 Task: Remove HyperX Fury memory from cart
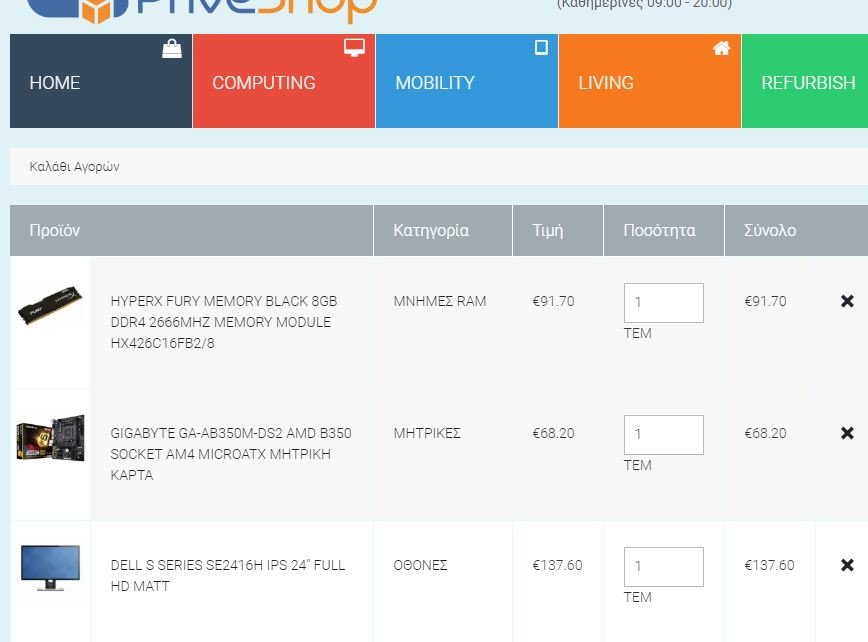pyautogui.click(x=847, y=301)
